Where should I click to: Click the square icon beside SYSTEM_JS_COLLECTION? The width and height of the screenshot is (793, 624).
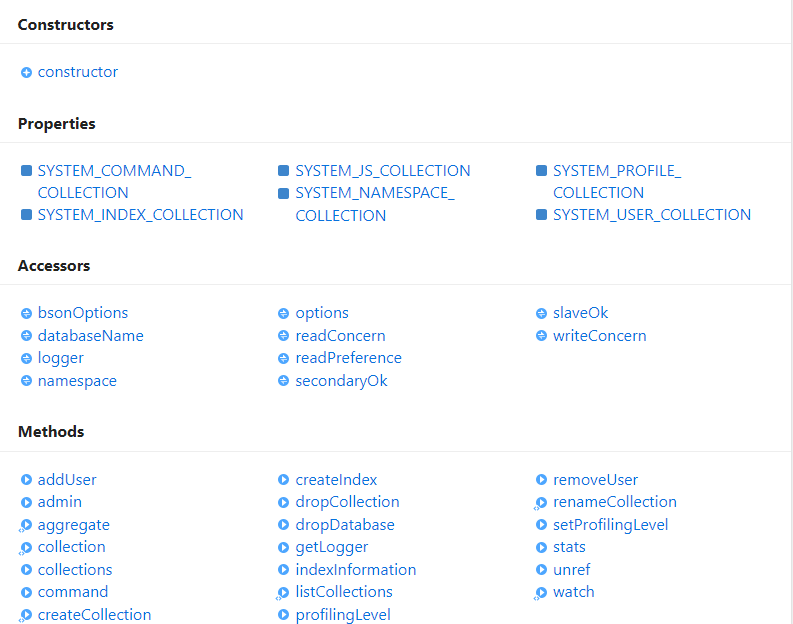(x=284, y=171)
